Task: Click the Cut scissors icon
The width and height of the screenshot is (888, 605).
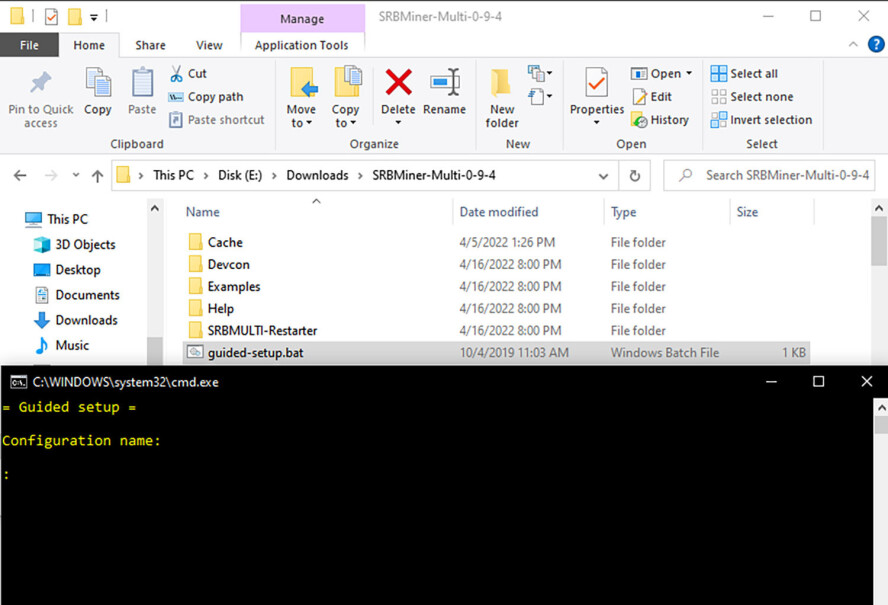Action: pos(176,74)
